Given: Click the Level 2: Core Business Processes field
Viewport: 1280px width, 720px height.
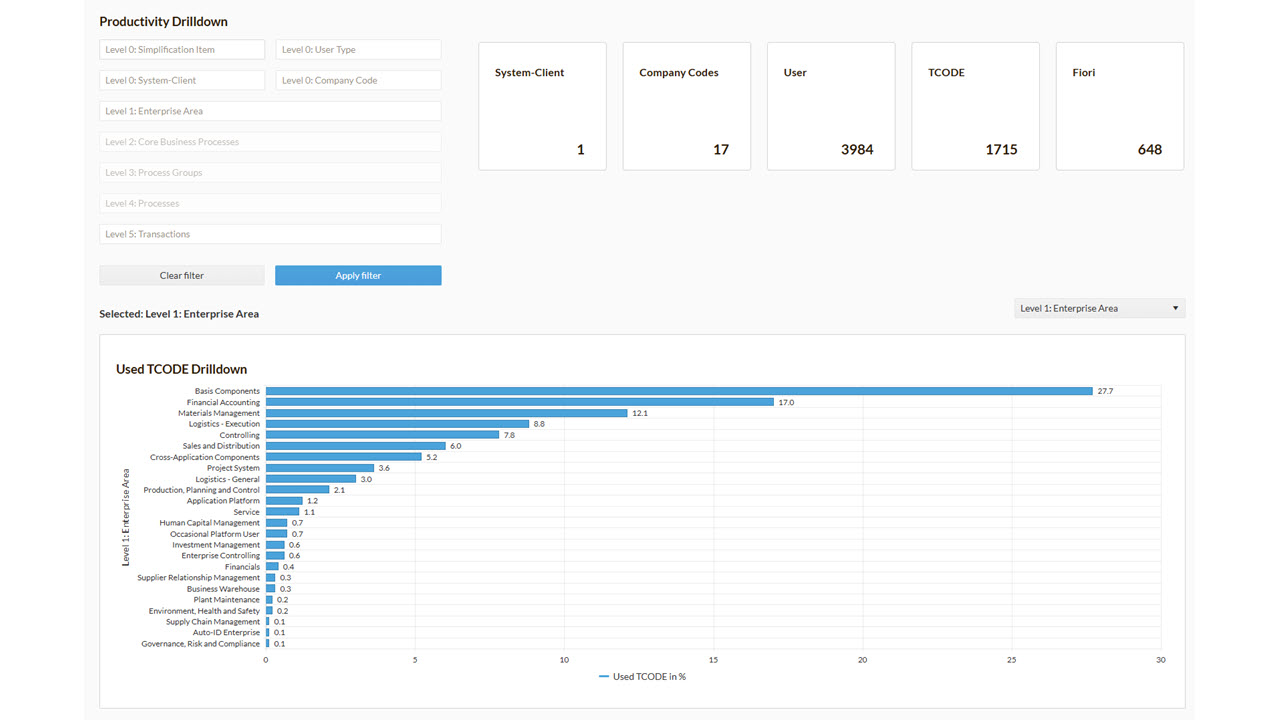Looking at the screenshot, I should coord(270,142).
